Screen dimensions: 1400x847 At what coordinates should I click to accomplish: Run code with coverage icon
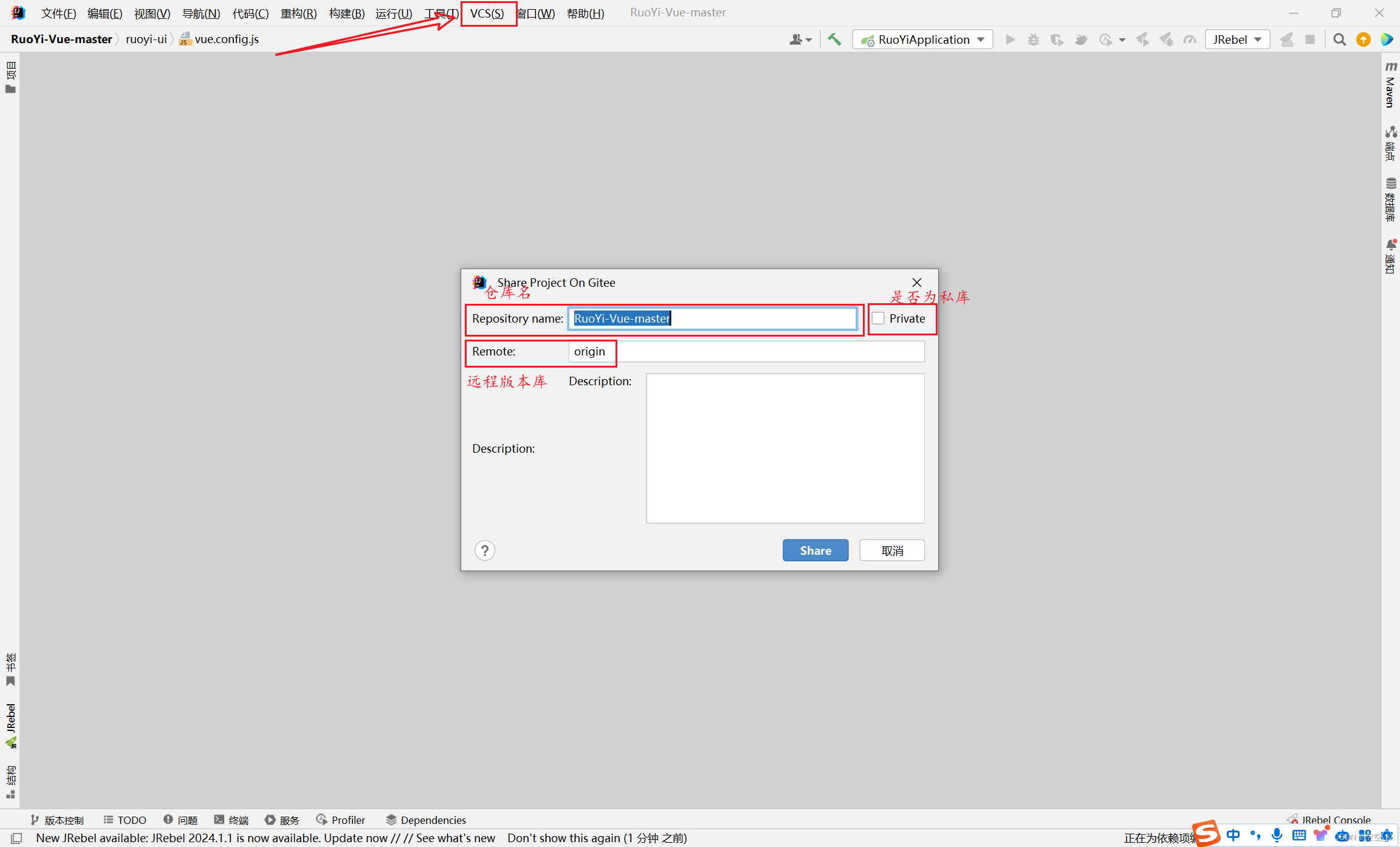tap(1057, 39)
